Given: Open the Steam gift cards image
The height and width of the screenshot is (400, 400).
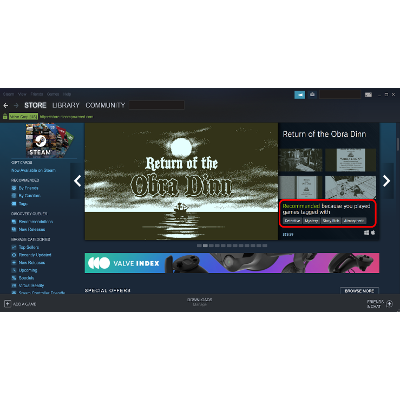Looking at the screenshot, I should (x=50, y=140).
